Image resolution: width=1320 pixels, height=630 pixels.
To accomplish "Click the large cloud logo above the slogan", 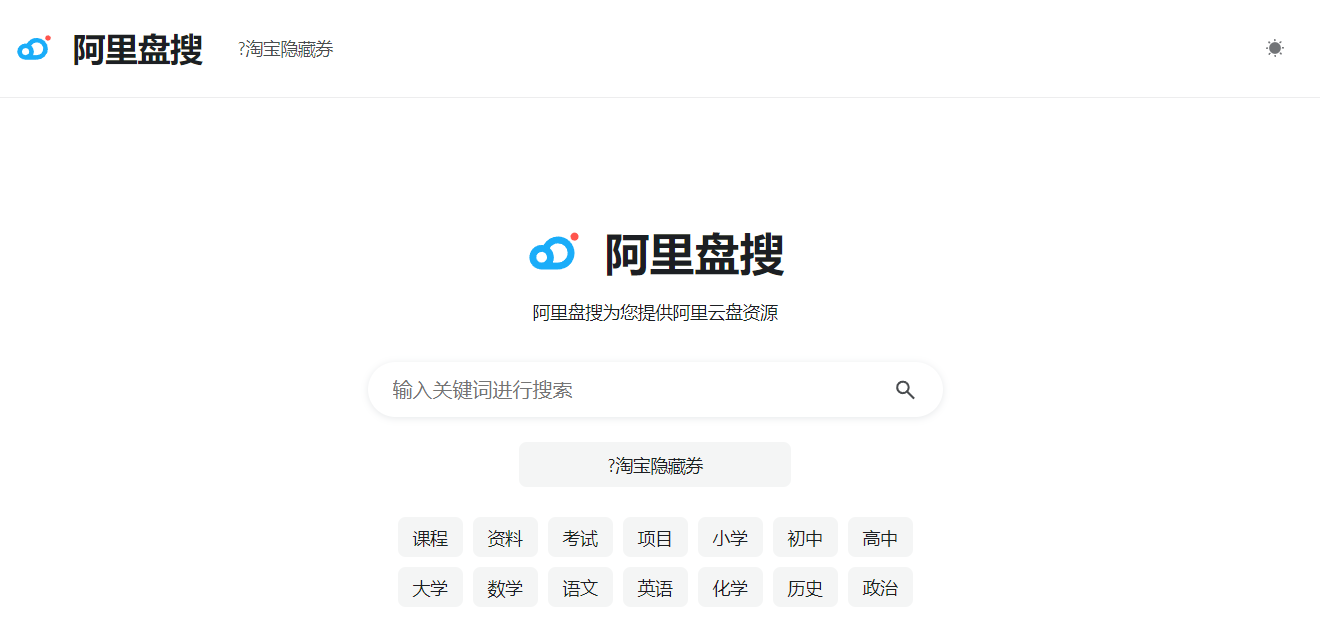I will click(x=554, y=252).
